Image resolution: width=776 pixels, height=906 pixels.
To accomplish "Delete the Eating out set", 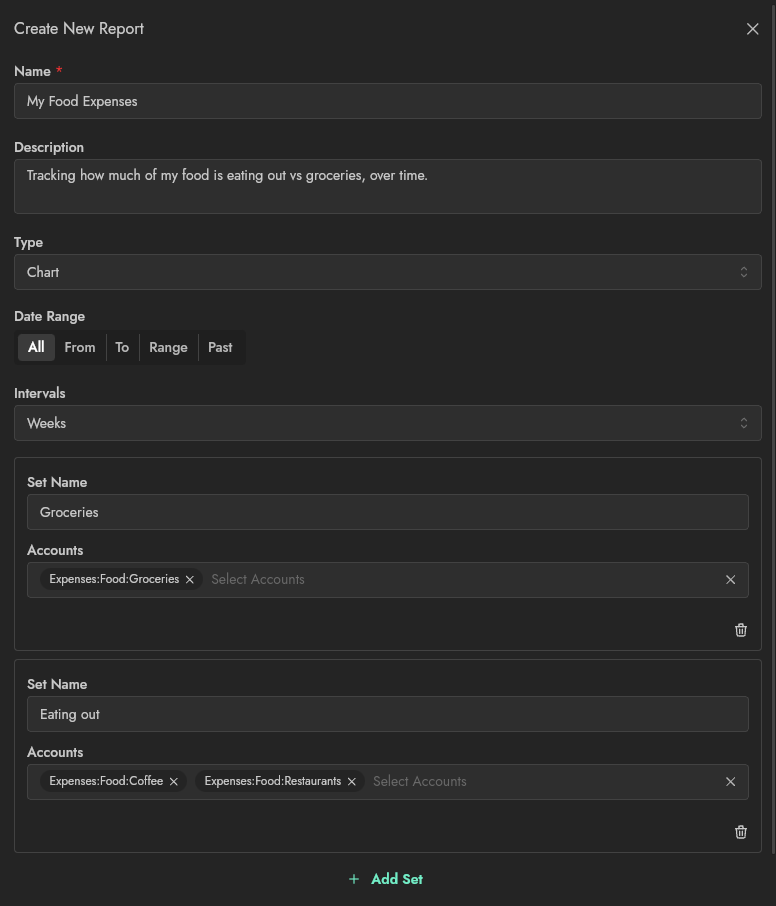I will pos(741,832).
